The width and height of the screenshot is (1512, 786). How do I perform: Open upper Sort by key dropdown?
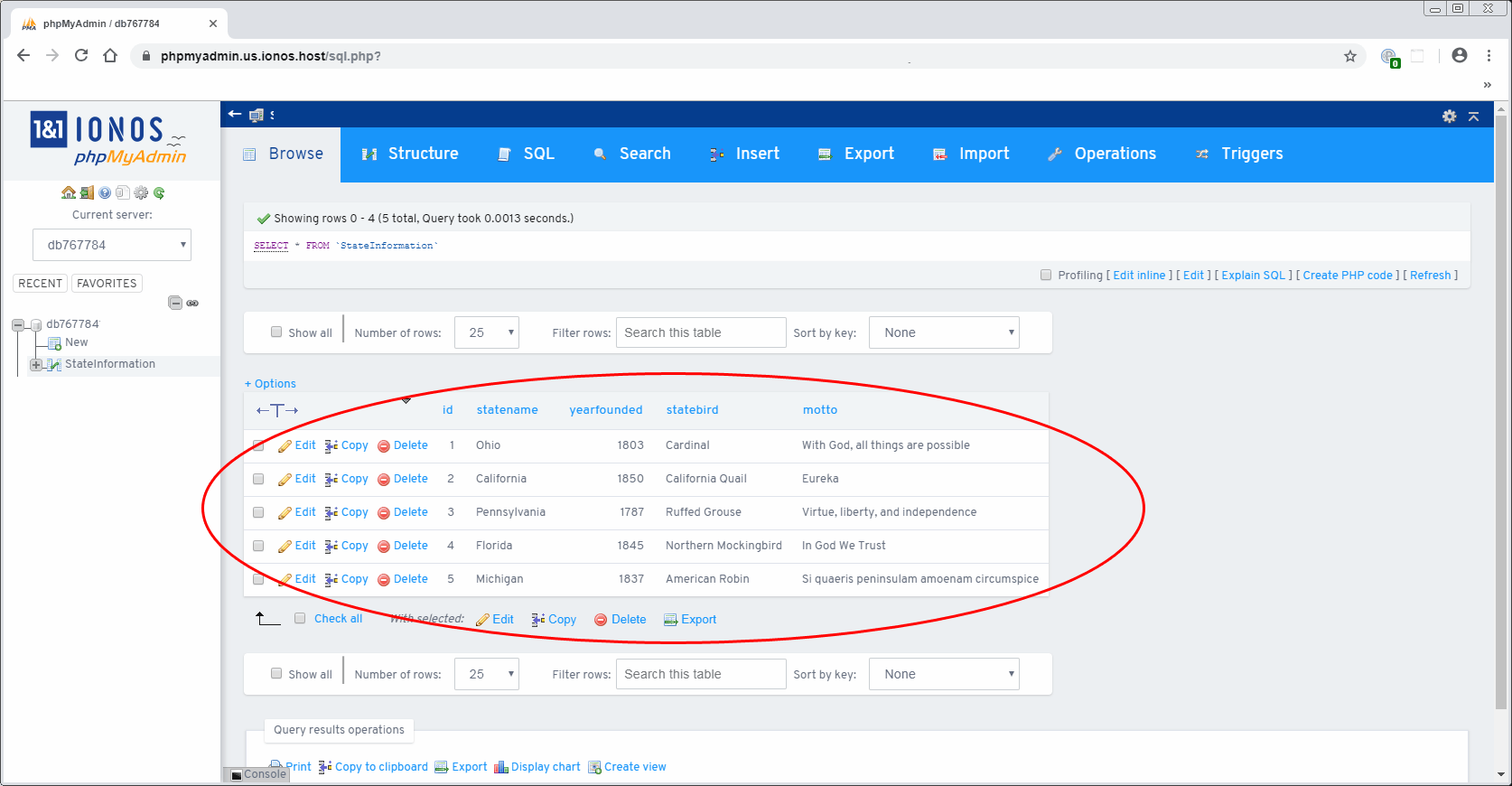[944, 332]
